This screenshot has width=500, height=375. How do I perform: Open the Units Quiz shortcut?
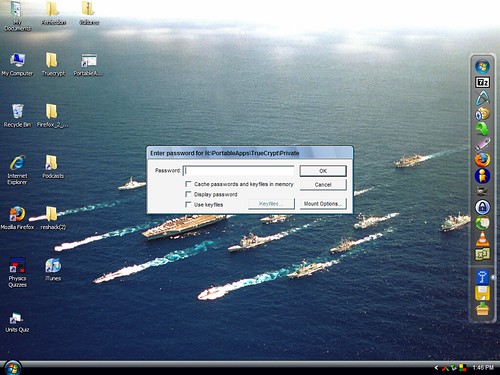click(17, 322)
